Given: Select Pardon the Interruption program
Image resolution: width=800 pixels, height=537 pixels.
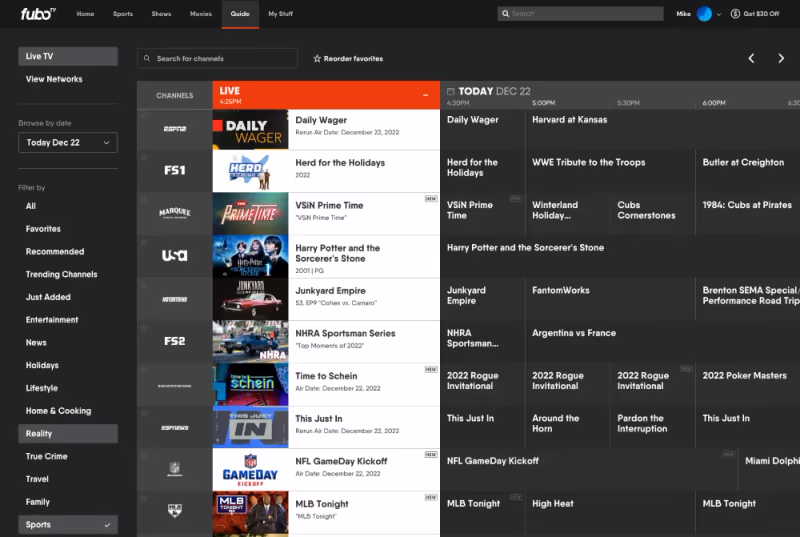Looking at the screenshot, I should pyautogui.click(x=642, y=423).
